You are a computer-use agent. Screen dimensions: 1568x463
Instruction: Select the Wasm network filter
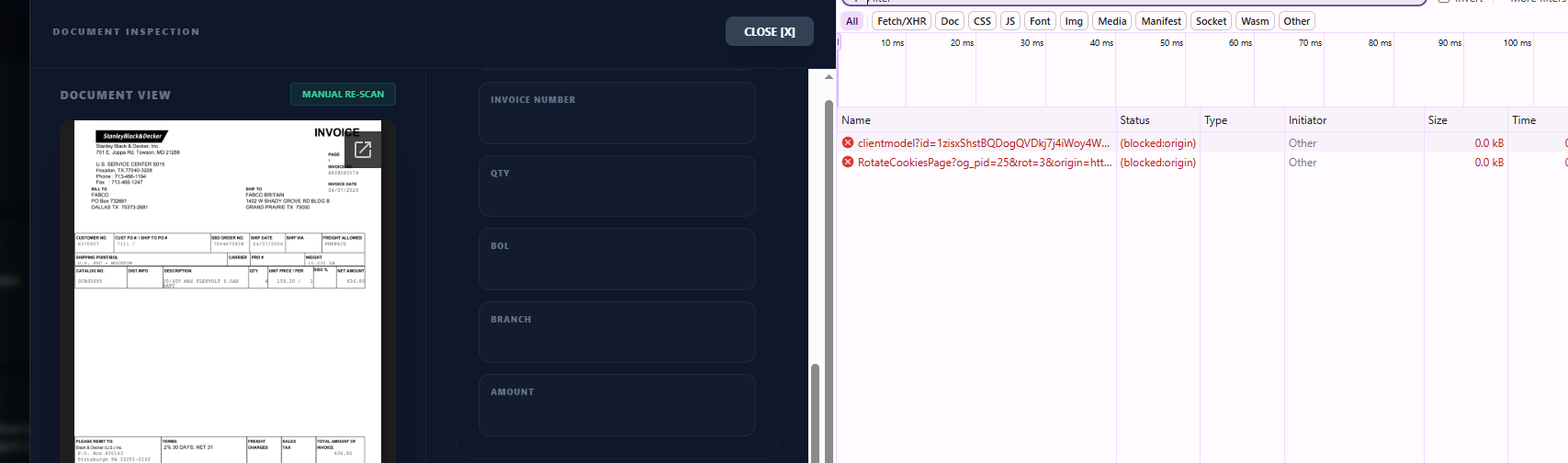(x=1255, y=21)
